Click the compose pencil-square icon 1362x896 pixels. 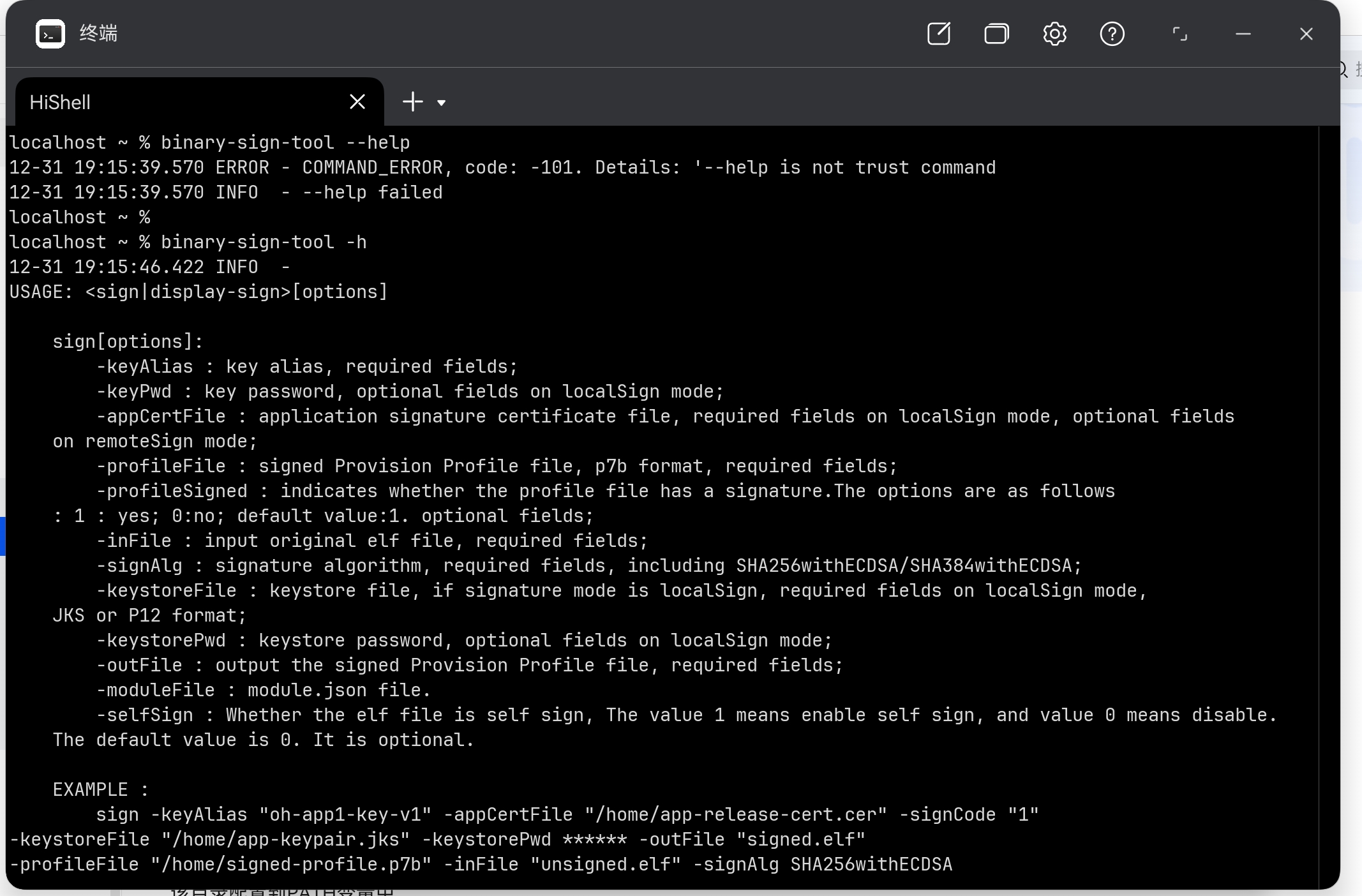click(x=938, y=34)
